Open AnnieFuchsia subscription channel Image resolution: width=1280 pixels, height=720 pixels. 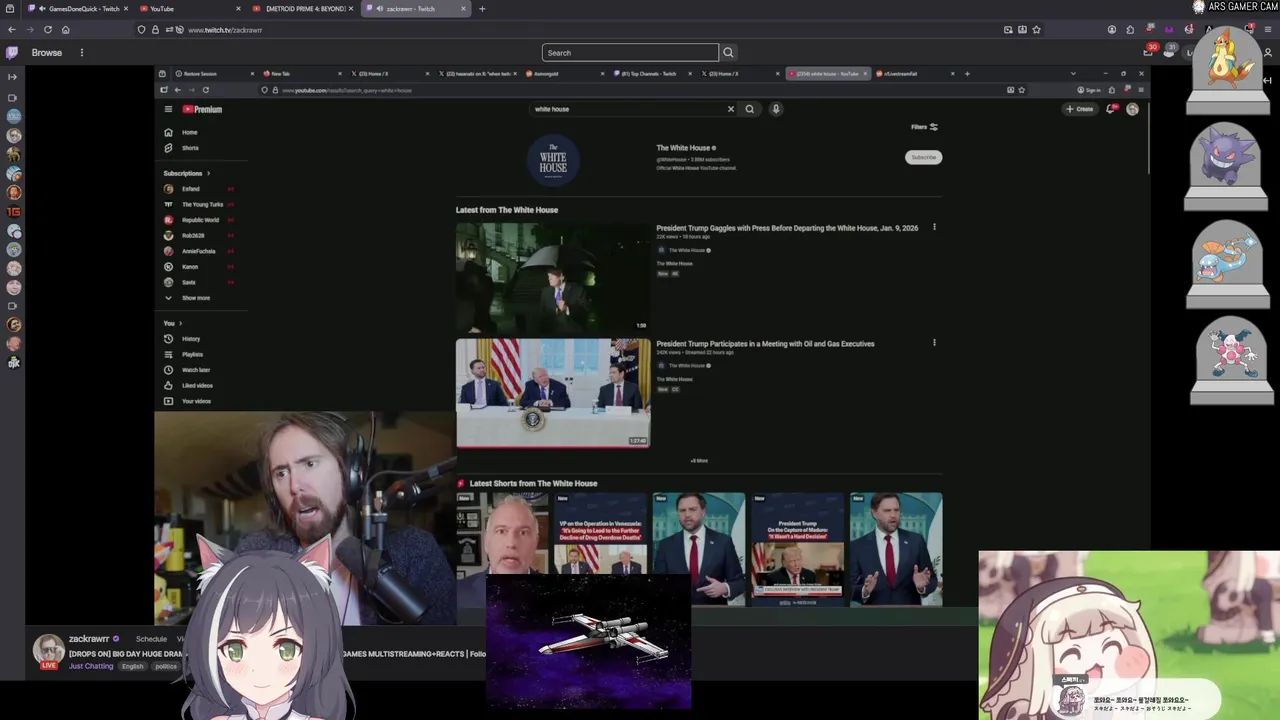(197, 251)
